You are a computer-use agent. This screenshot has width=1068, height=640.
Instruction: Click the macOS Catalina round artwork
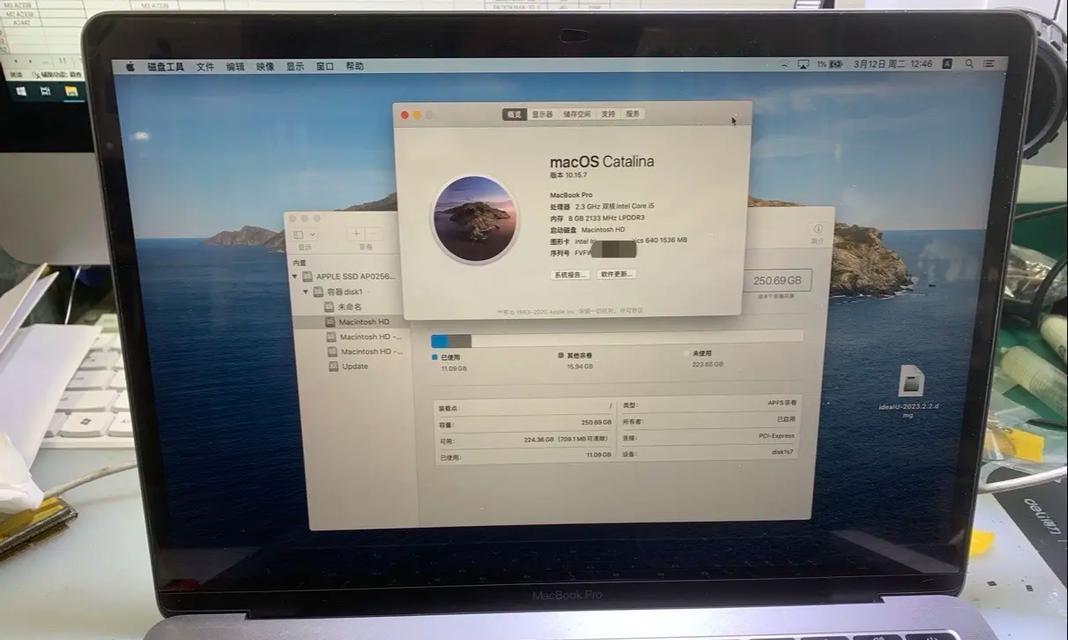(x=475, y=219)
